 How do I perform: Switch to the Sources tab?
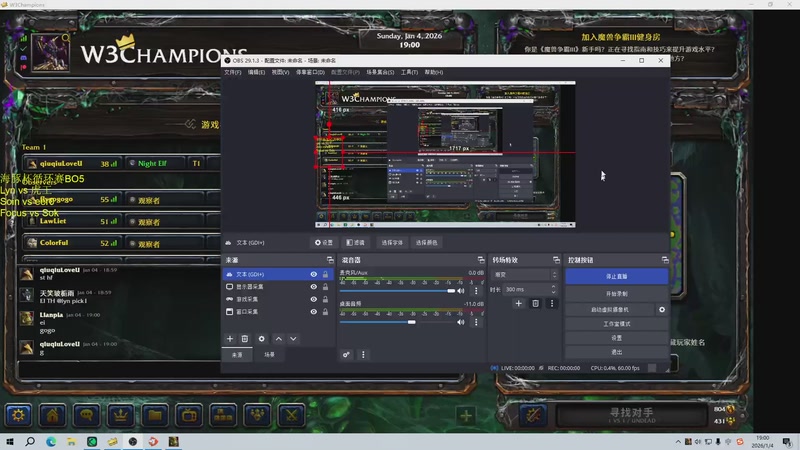click(237, 355)
